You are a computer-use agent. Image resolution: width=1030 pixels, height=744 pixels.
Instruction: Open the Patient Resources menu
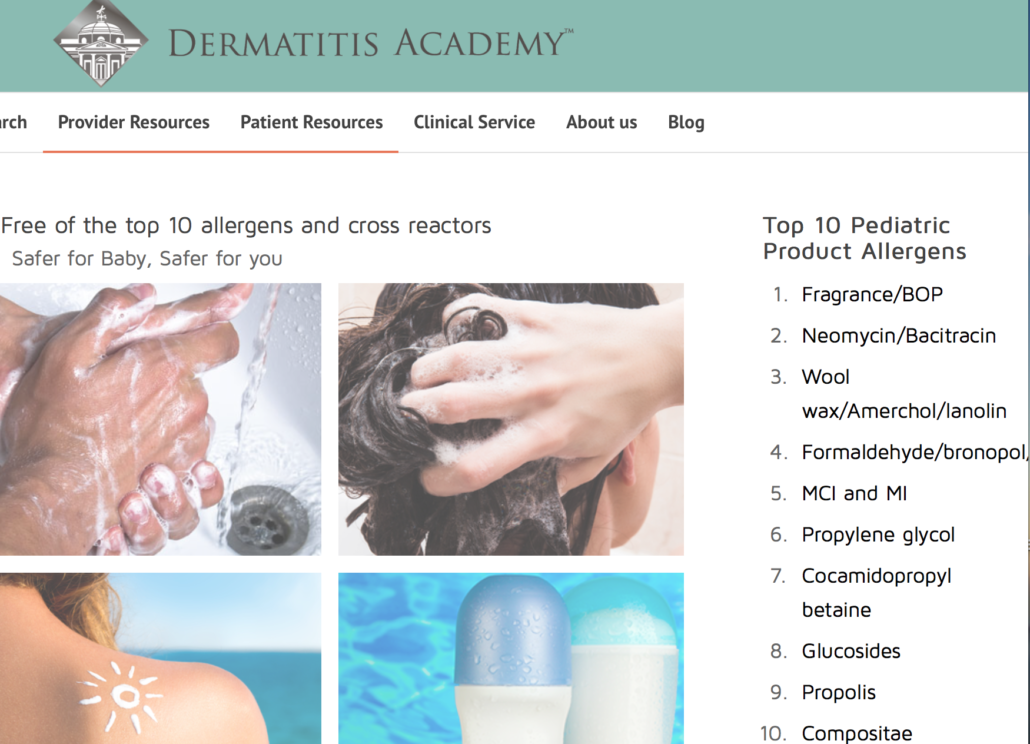pos(311,122)
